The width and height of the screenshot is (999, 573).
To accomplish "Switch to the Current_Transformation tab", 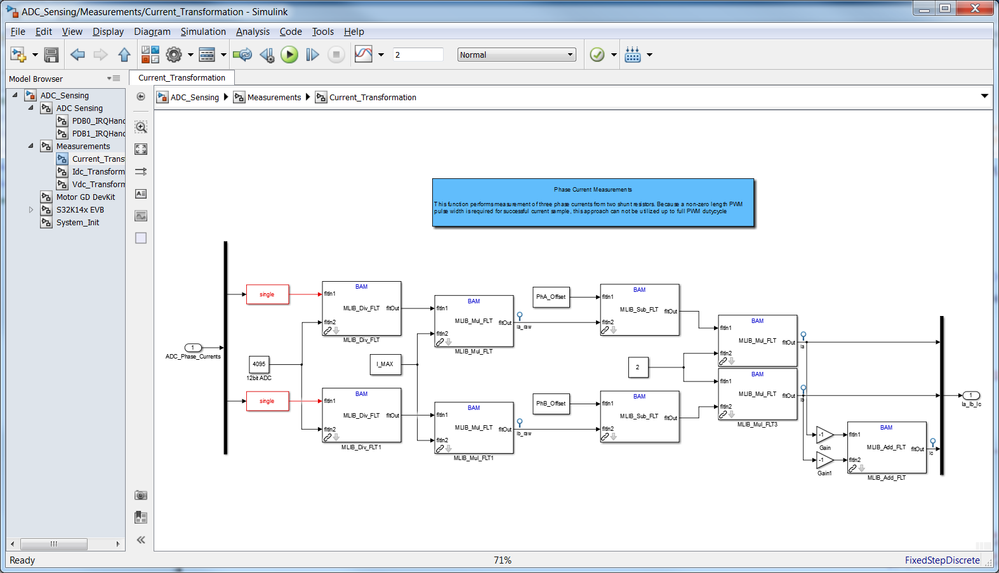I will point(182,78).
